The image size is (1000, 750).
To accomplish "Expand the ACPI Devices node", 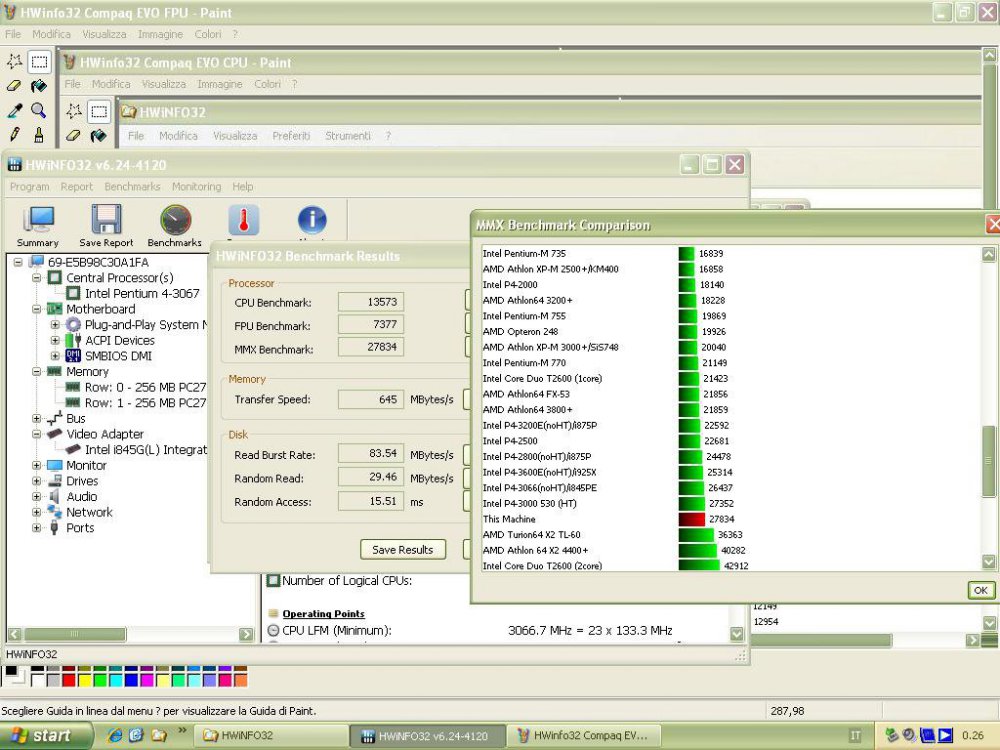I will 54,340.
